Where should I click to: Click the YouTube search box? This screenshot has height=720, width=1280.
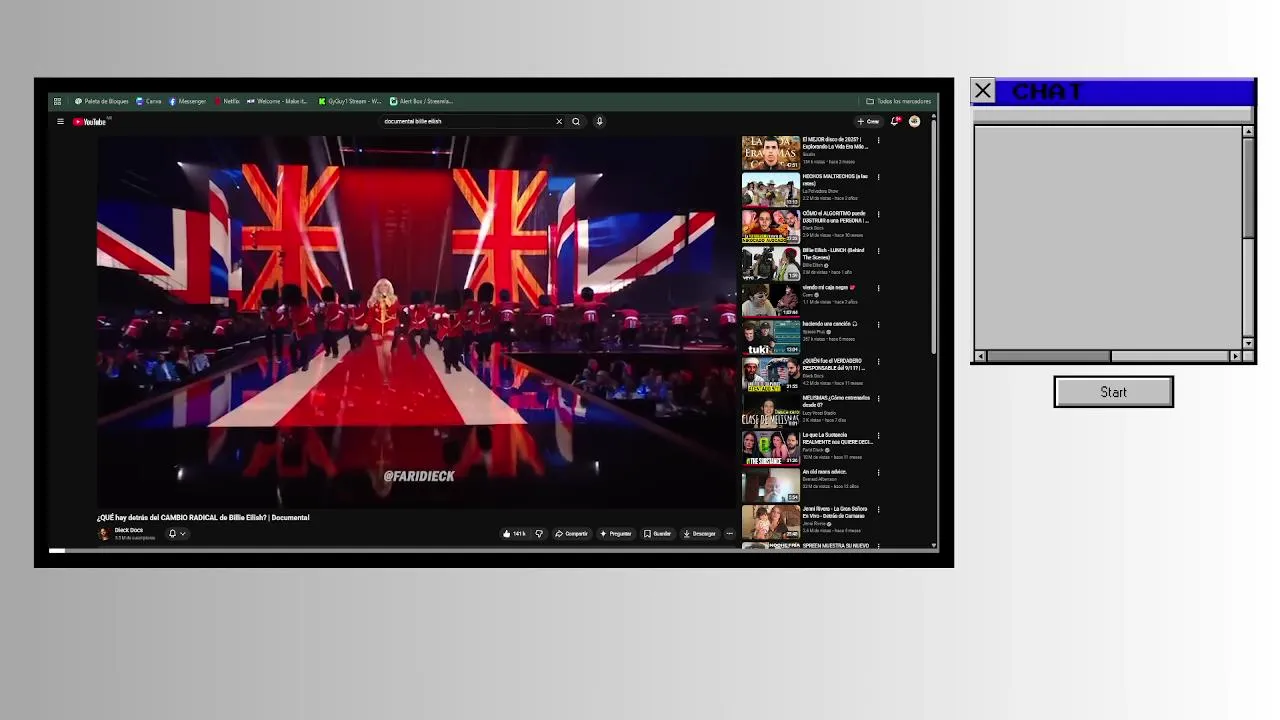466,122
